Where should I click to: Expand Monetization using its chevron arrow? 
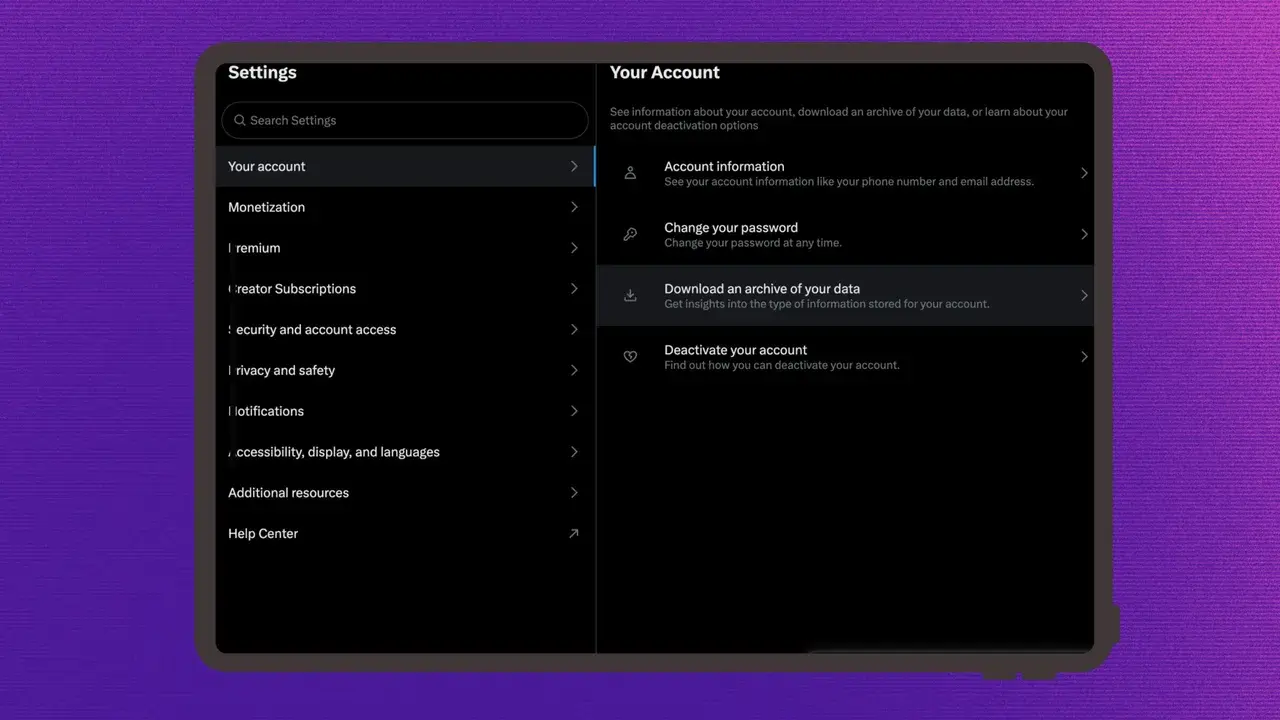pos(574,207)
